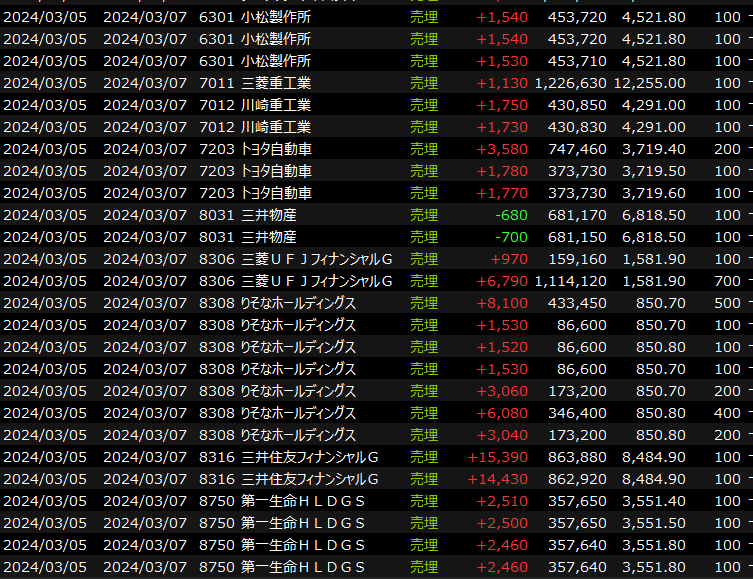This screenshot has height=579, width=753.
Task: Click the +6,080 profit value
Action: pos(502,413)
